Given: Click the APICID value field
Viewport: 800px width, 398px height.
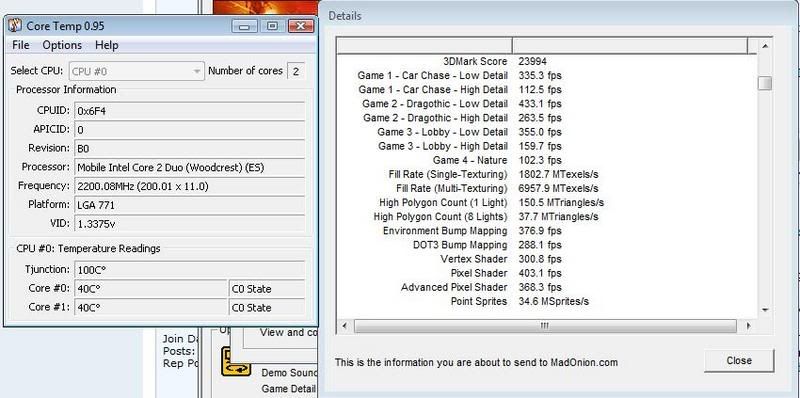Looking at the screenshot, I should (190, 130).
